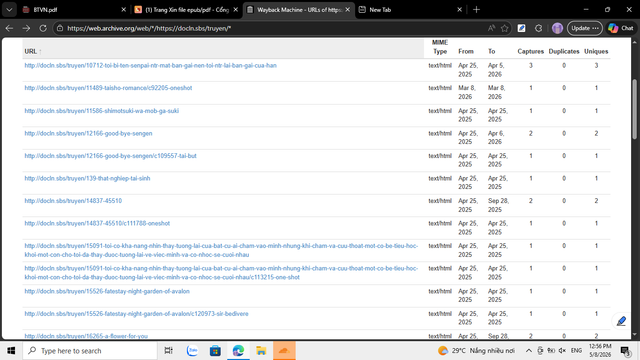Click the Update button
The width and height of the screenshot is (640, 360).
584,28
